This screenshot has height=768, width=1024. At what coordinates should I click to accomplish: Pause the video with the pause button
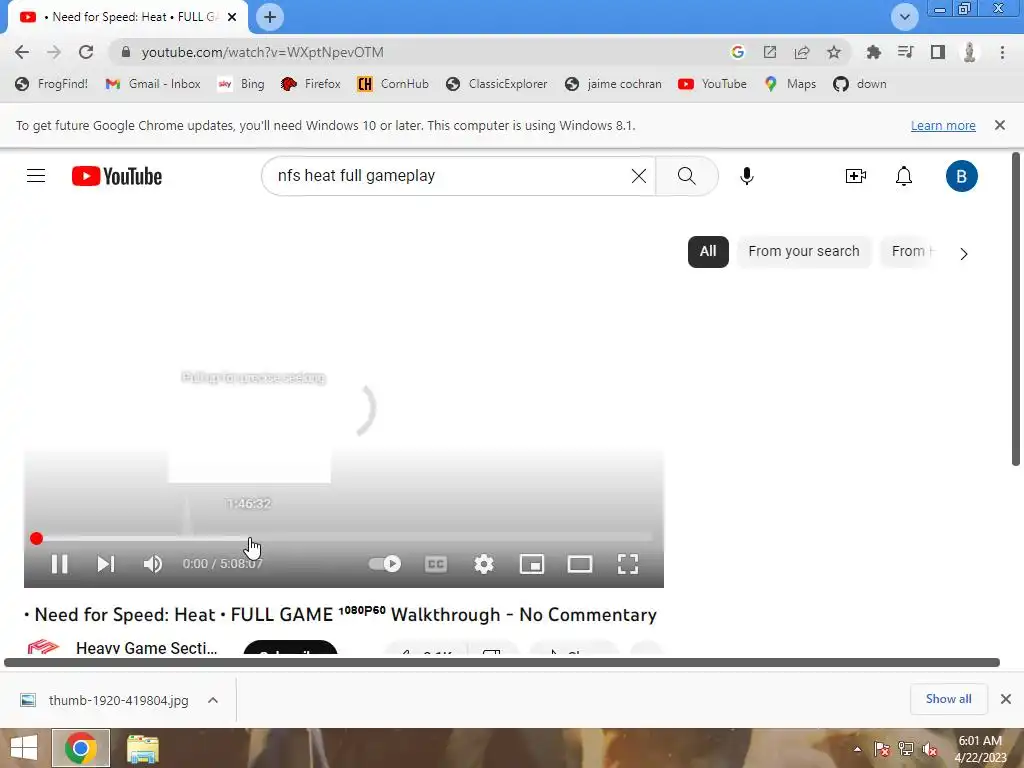click(x=59, y=564)
